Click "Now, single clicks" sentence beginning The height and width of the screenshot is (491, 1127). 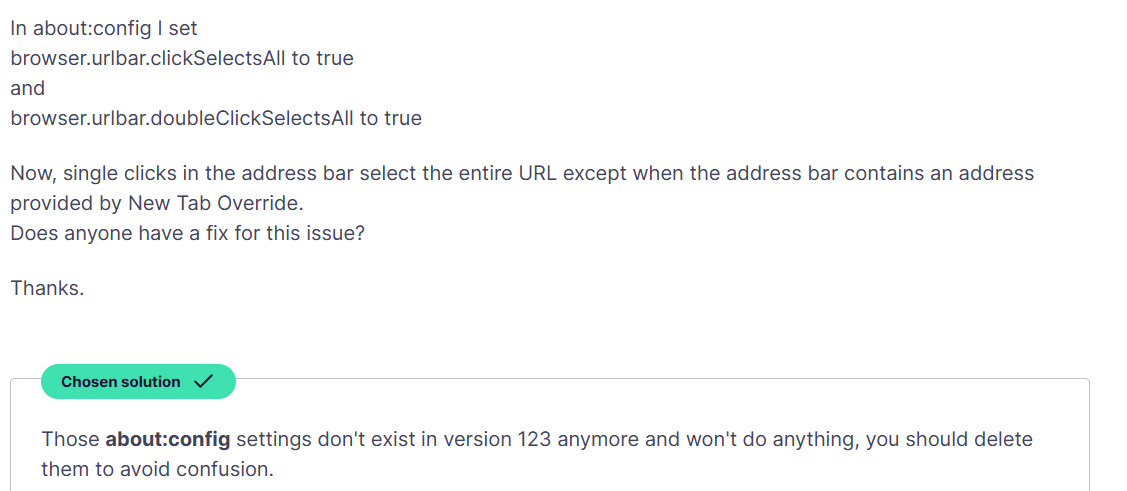[95, 173]
